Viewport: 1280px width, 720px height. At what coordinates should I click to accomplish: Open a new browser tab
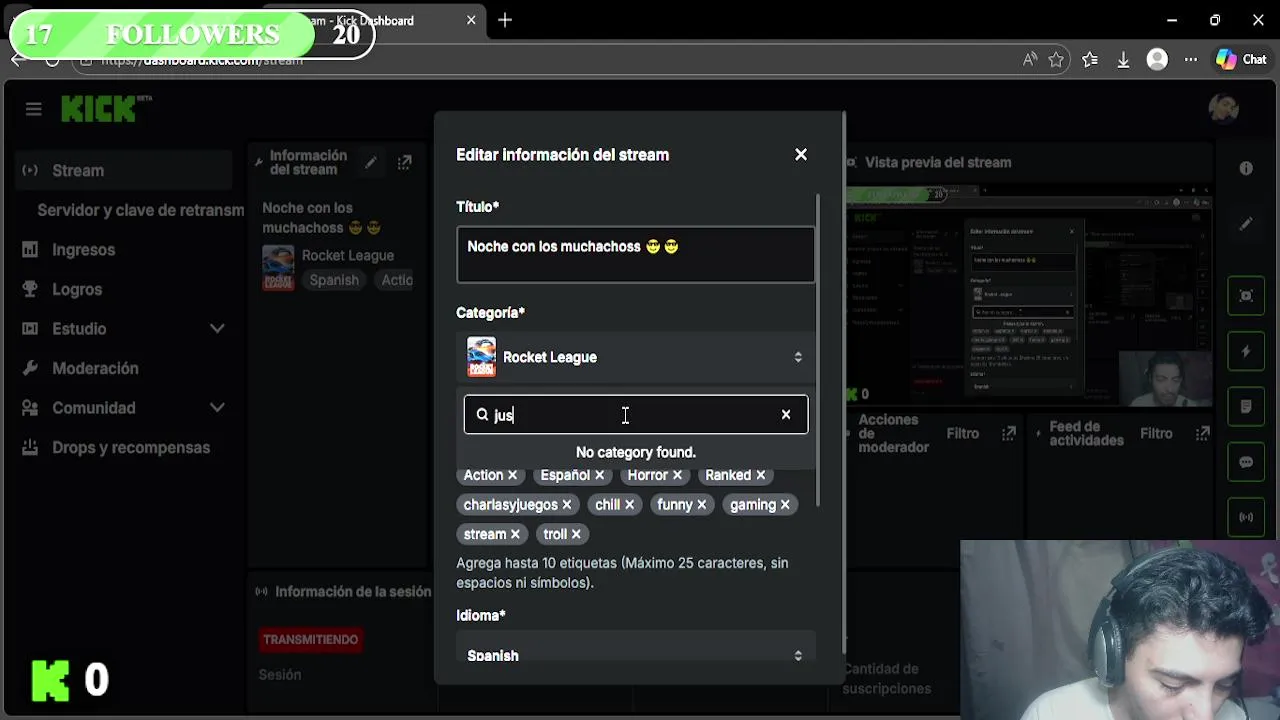pos(505,20)
